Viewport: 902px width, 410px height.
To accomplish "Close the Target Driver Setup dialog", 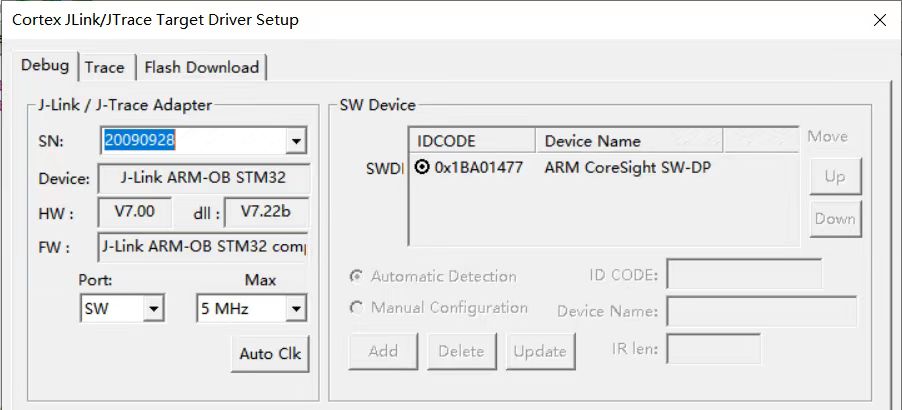I will pos(879,20).
